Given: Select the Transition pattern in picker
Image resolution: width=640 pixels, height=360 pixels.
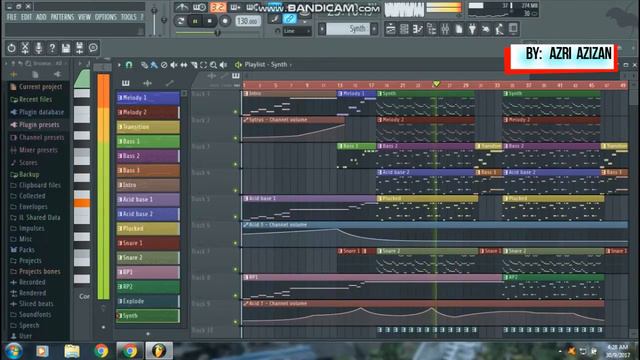Looking at the screenshot, I should pos(148,127).
